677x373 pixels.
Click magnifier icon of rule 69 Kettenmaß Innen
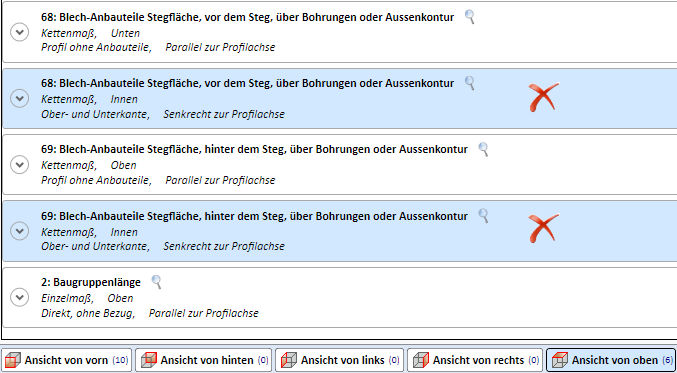point(484,215)
